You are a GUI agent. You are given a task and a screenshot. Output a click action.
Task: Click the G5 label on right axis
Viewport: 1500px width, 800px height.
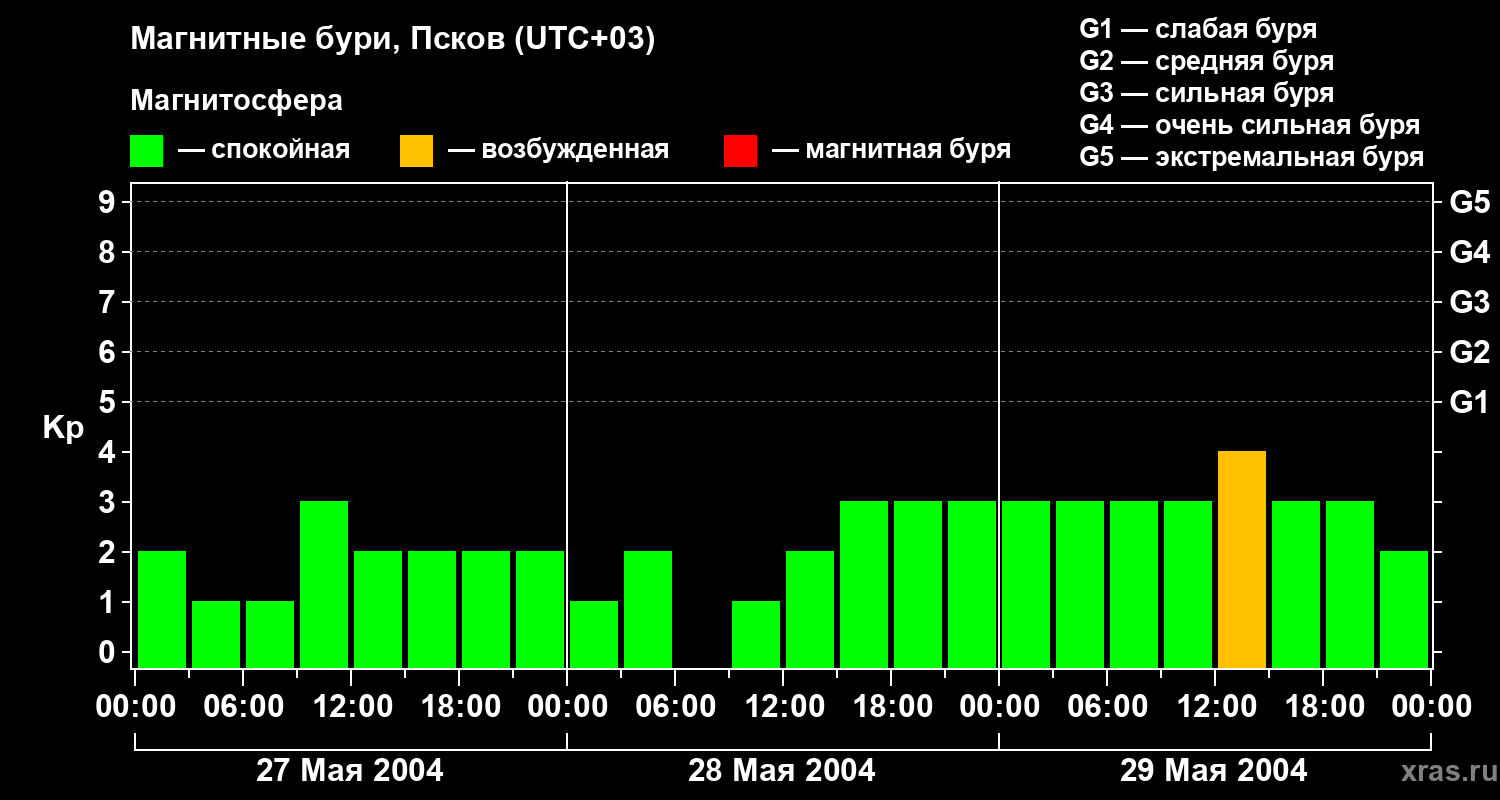(1469, 202)
